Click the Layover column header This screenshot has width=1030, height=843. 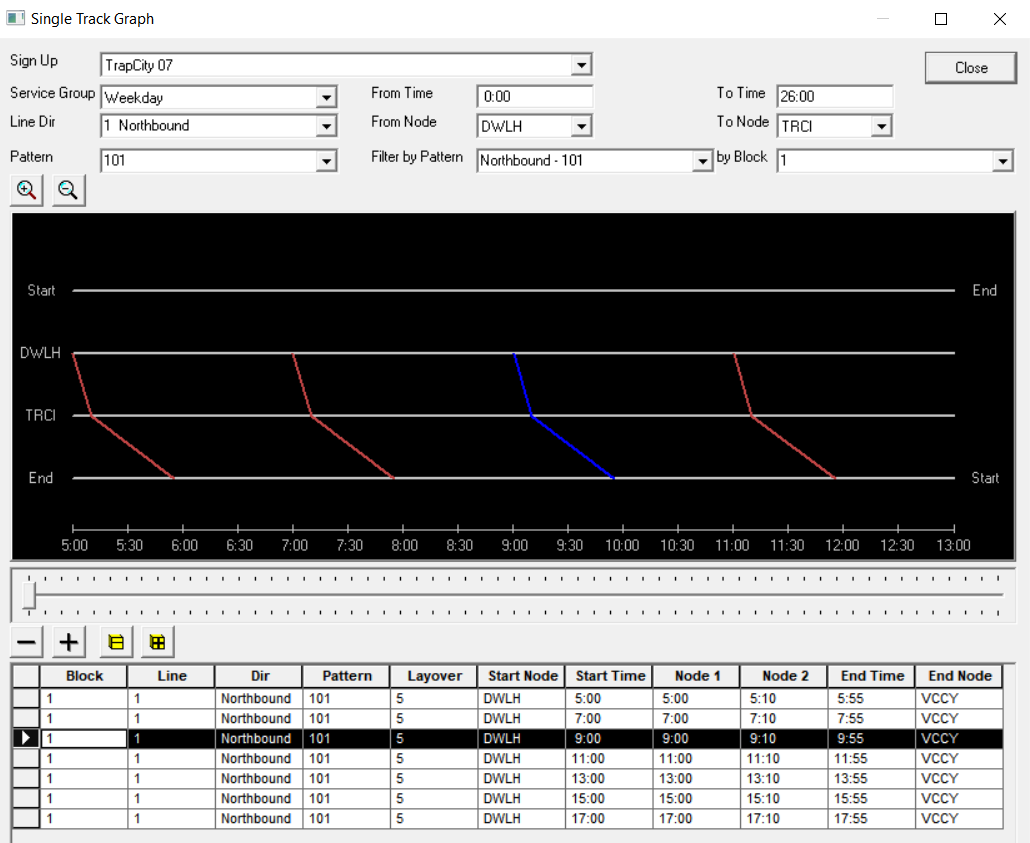pos(434,676)
